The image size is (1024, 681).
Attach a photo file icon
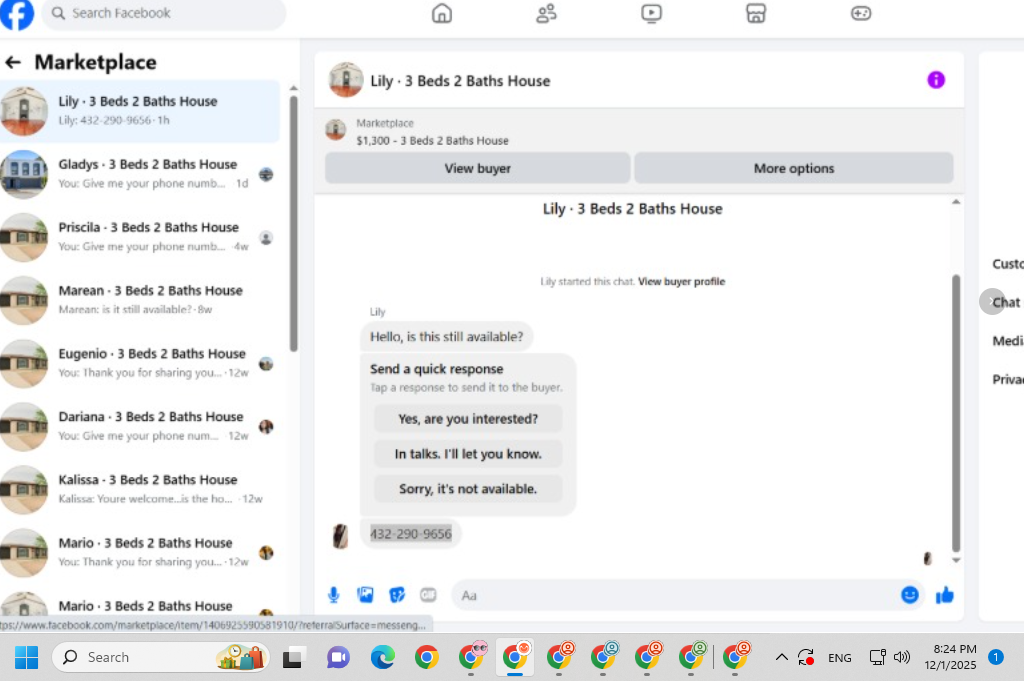click(x=365, y=595)
